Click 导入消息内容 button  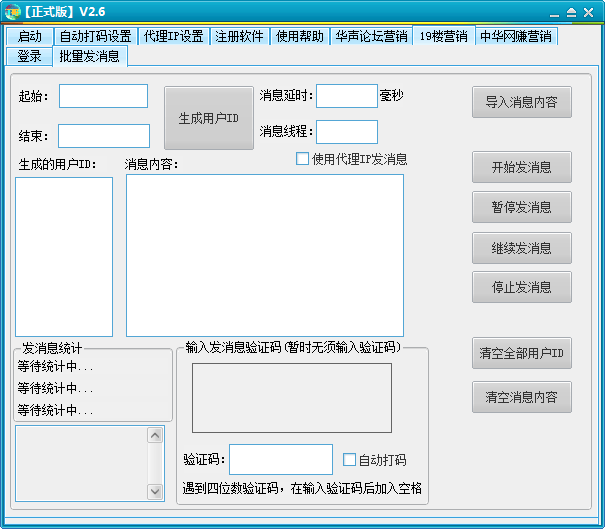[x=522, y=102]
